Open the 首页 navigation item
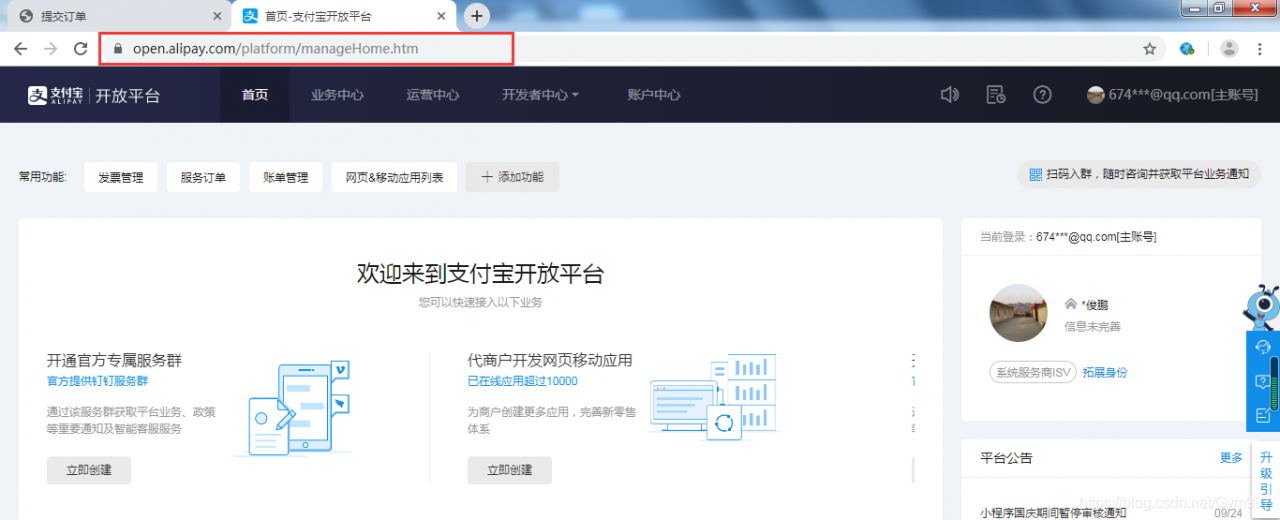 coord(255,95)
